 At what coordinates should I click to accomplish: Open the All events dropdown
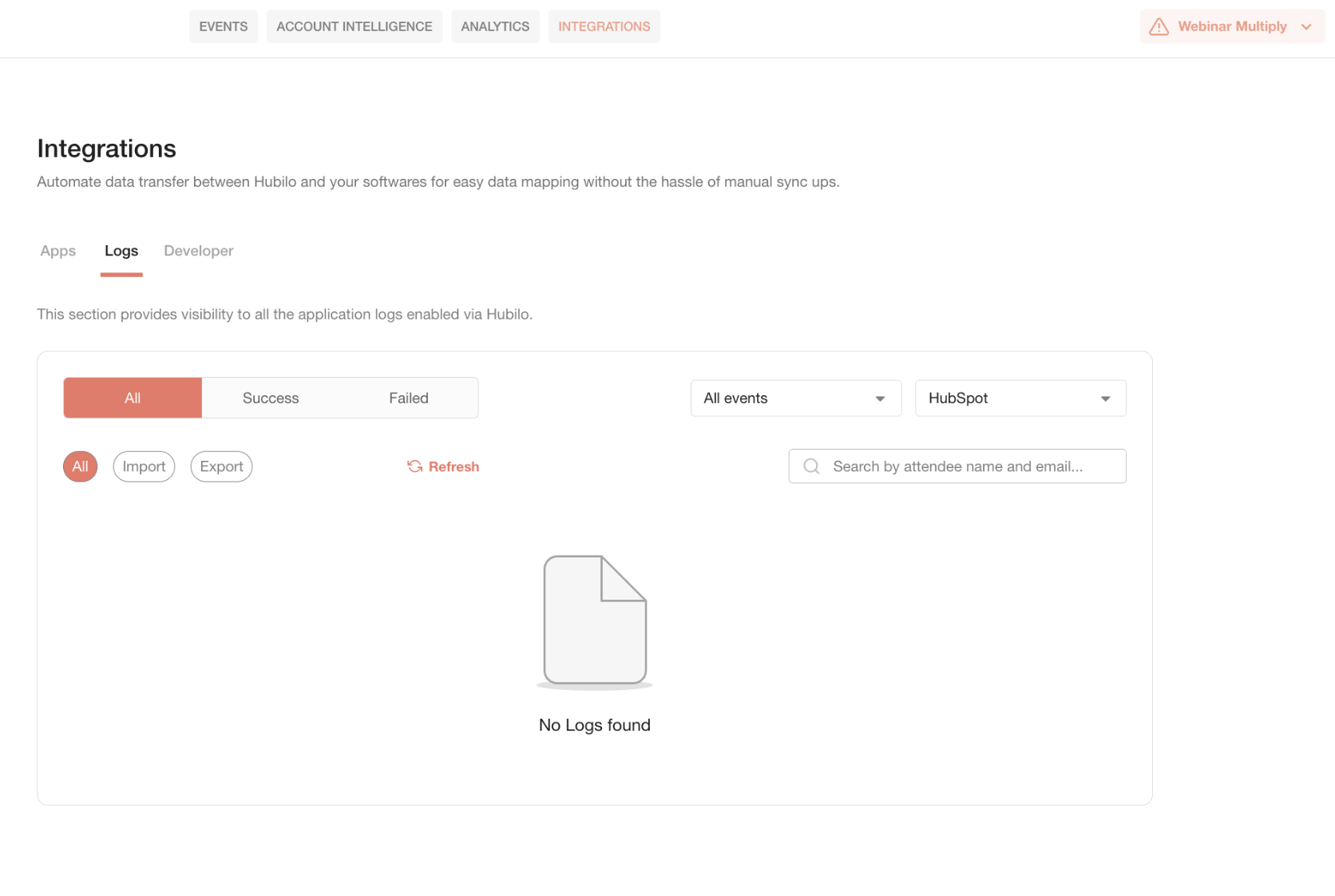pyautogui.click(x=796, y=398)
